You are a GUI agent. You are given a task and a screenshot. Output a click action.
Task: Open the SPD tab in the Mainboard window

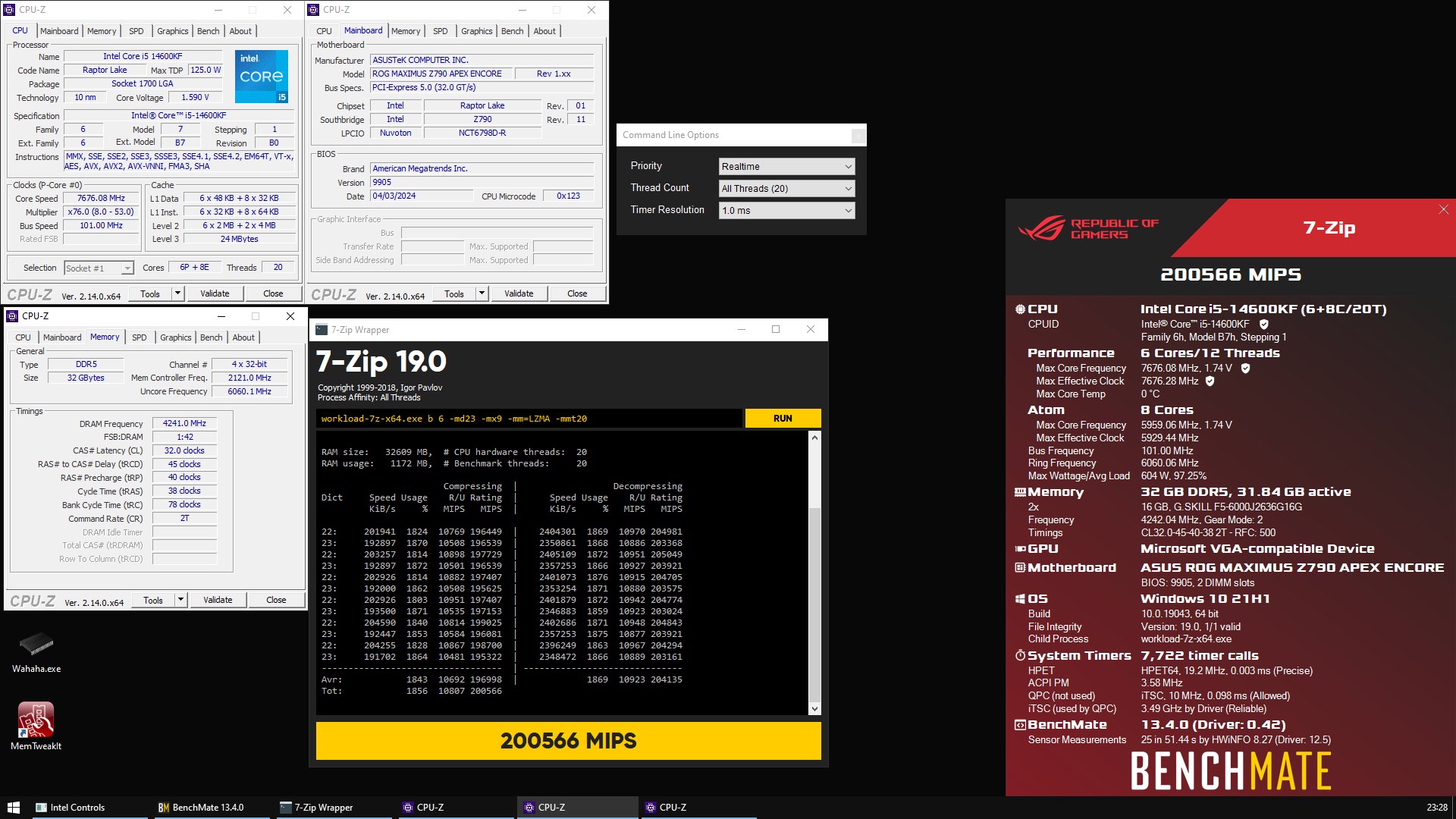click(x=440, y=31)
